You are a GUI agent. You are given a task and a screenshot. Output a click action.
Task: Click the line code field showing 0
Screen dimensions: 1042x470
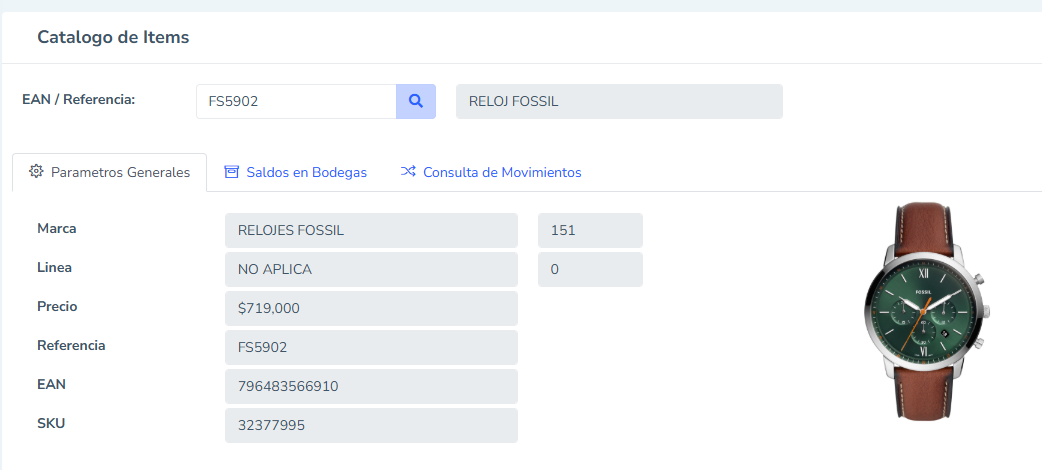click(590, 269)
